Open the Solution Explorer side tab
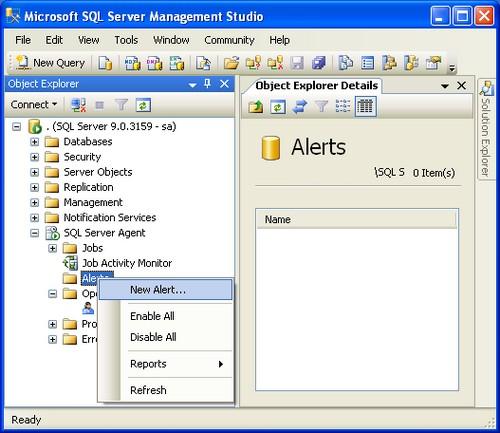Viewport: 500px width, 433px height. (486, 129)
